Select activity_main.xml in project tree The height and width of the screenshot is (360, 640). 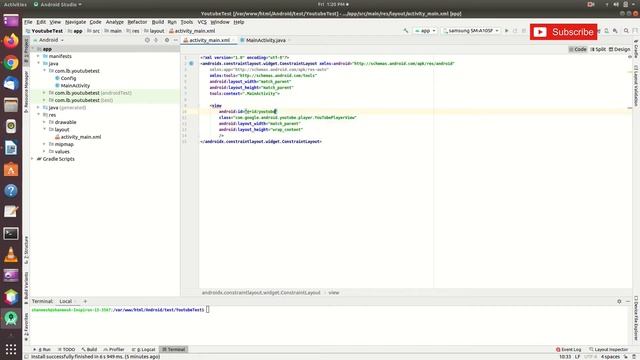pos(81,137)
